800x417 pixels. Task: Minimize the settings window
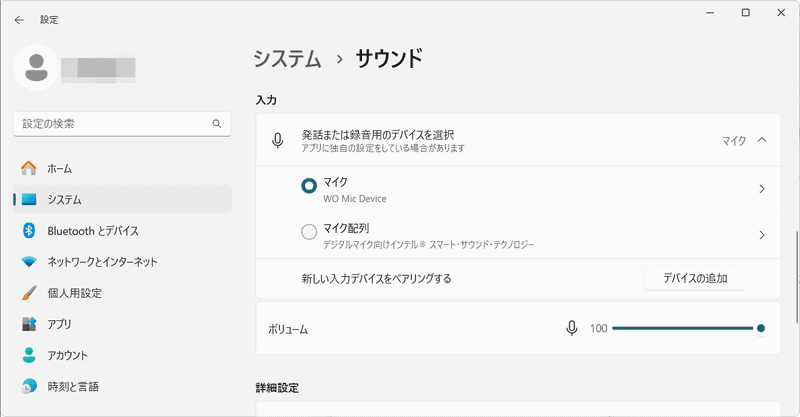click(x=710, y=13)
